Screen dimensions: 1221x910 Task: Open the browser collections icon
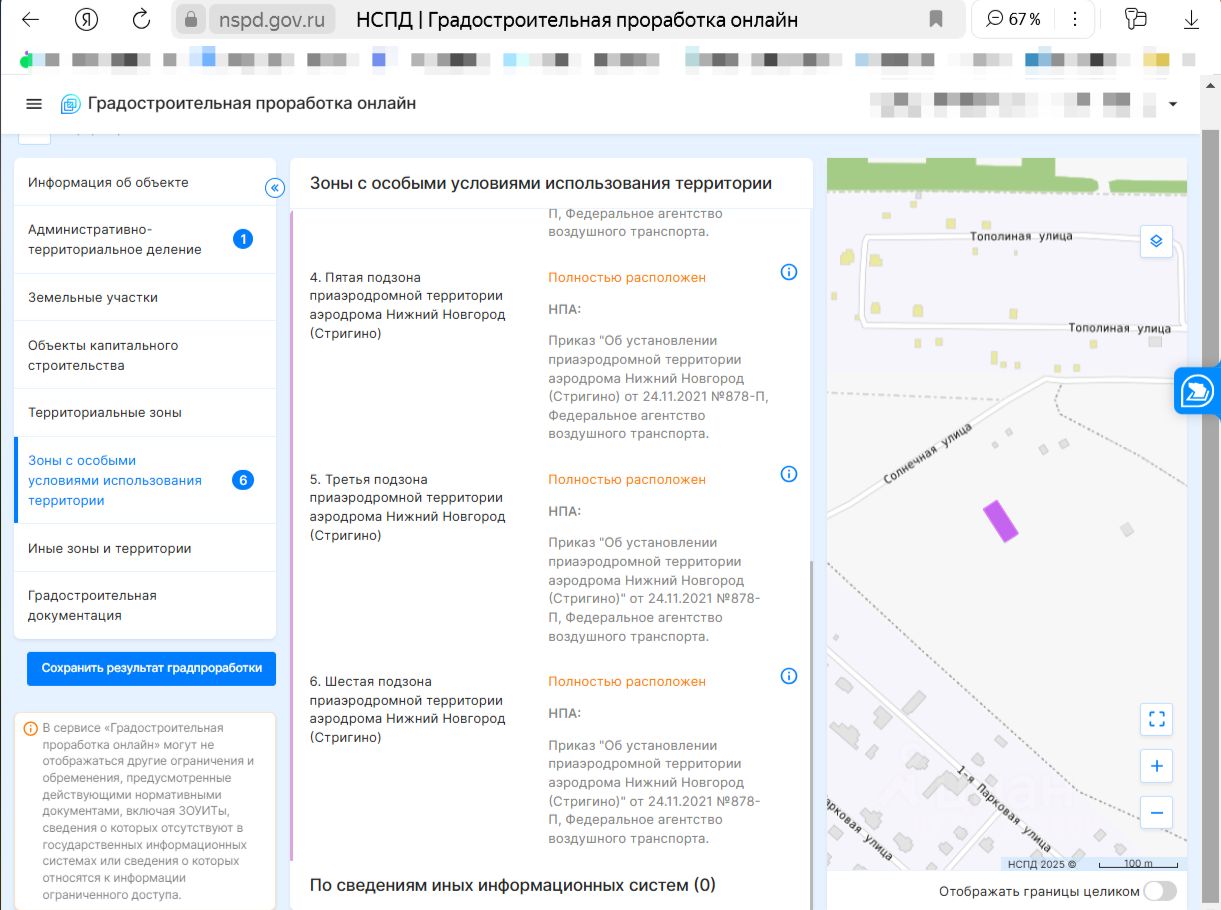(1135, 19)
